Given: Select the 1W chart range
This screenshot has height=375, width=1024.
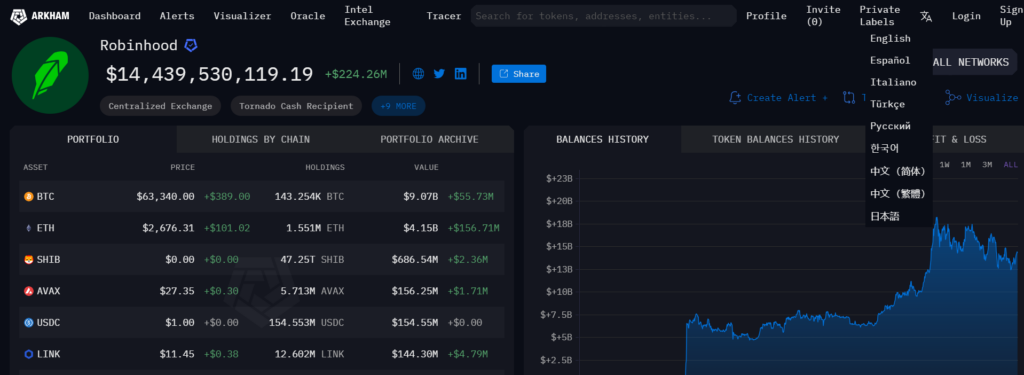Looking at the screenshot, I should pos(944,165).
